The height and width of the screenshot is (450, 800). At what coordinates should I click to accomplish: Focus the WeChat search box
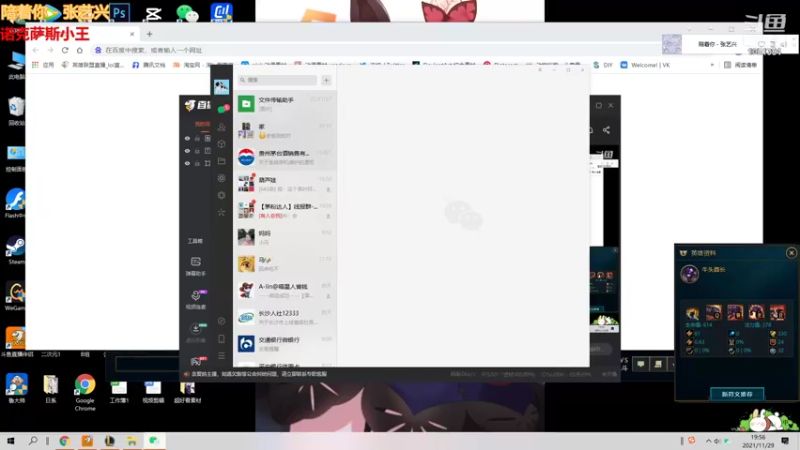[x=278, y=80]
